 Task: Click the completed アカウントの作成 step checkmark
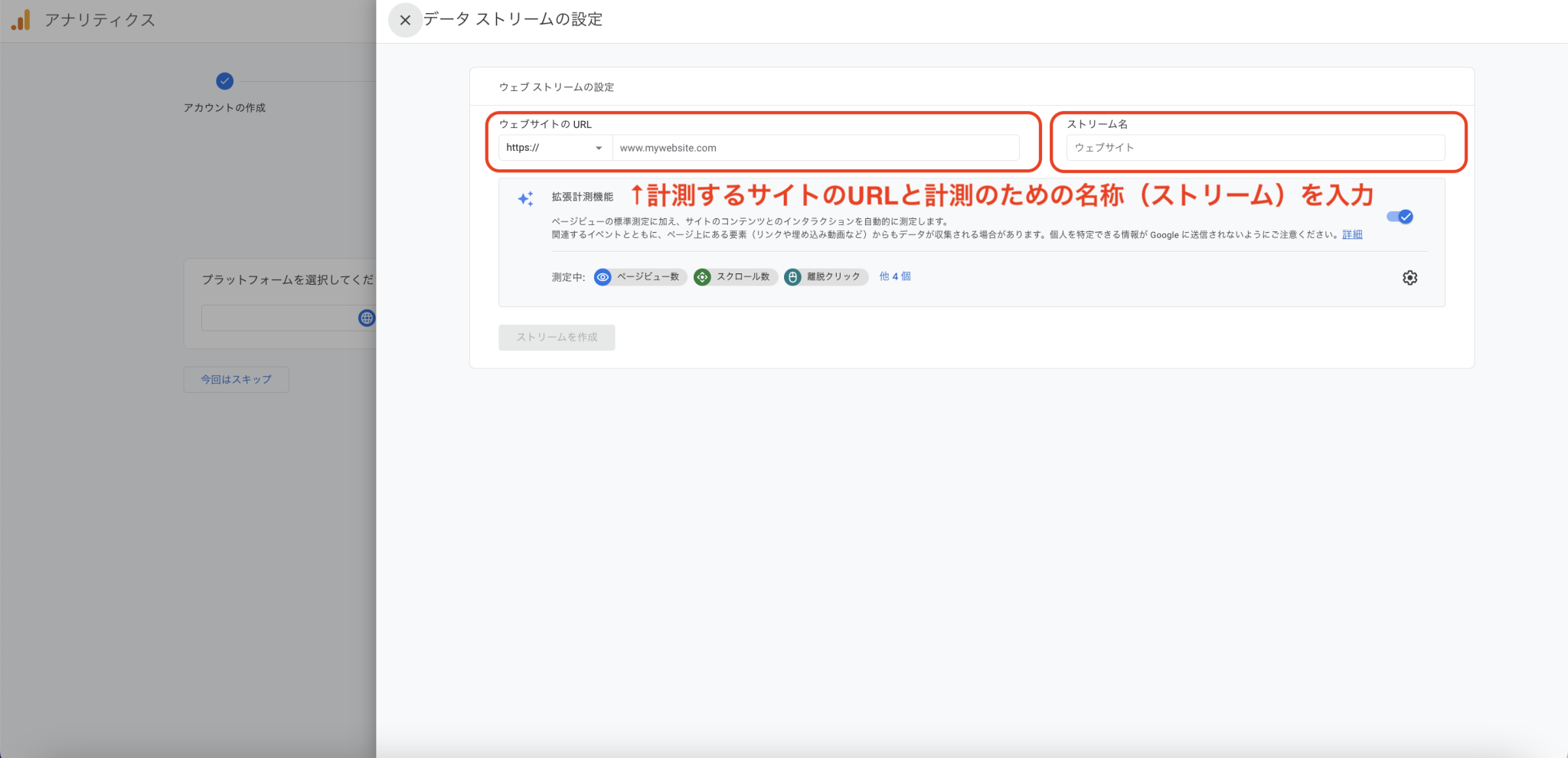(224, 81)
